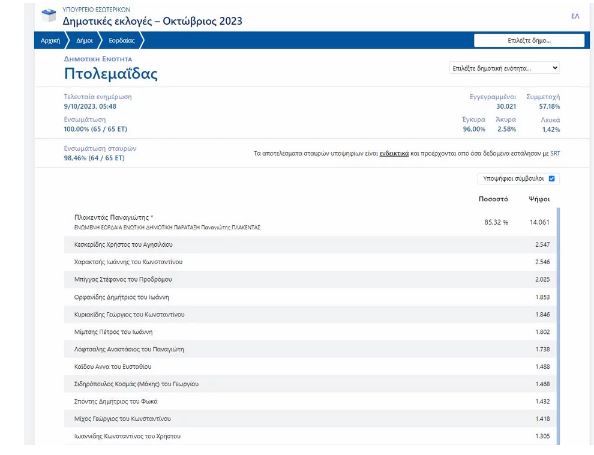
Task: Click the Πτολεμαΐδας heading
Action: coord(111,73)
